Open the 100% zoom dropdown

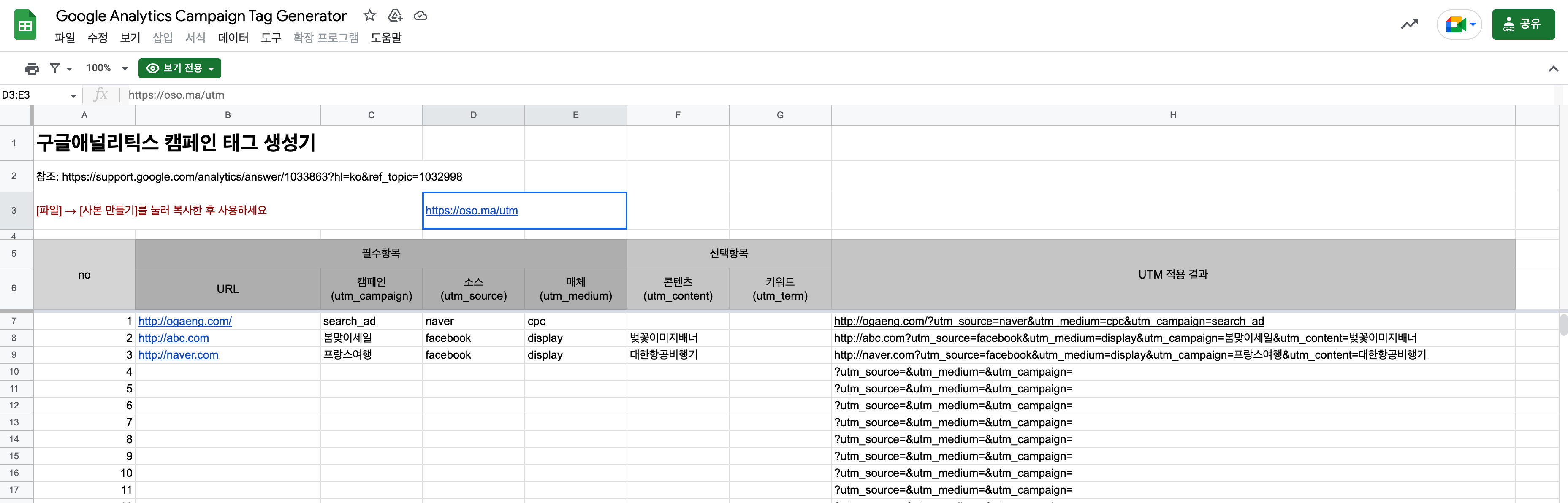pyautogui.click(x=106, y=69)
